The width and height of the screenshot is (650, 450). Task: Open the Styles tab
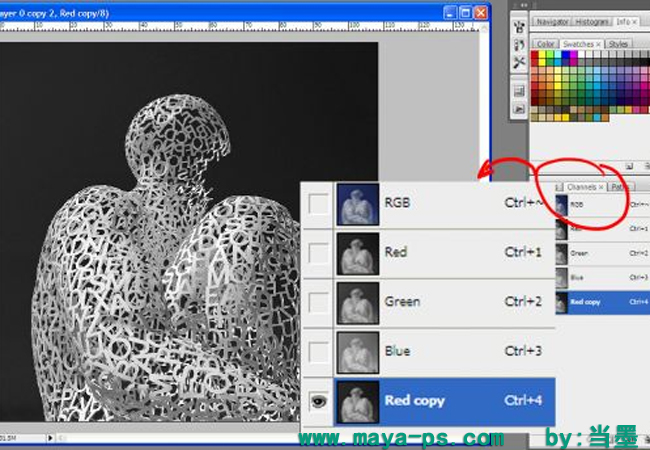(618, 44)
